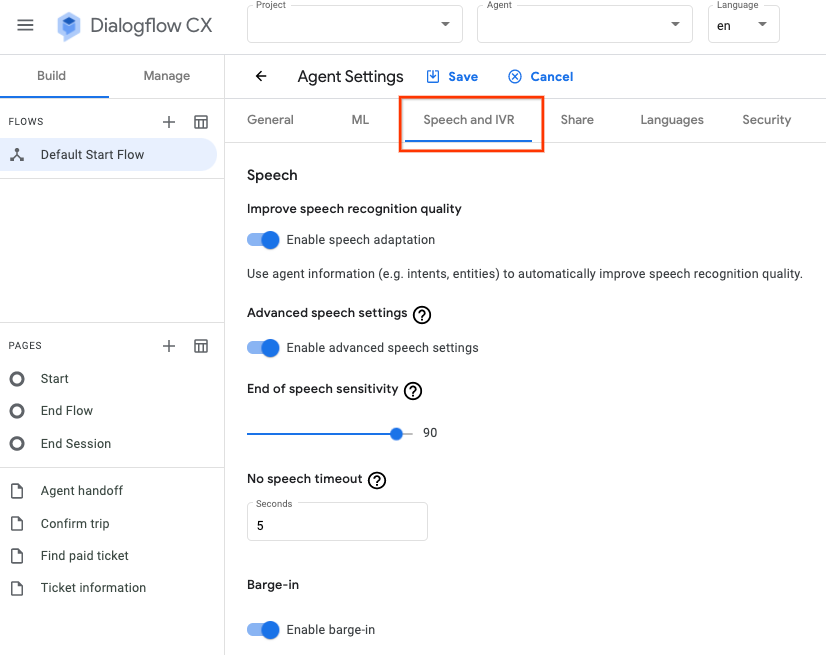Click the Ticket information page icon
The image size is (826, 655).
click(x=17, y=588)
